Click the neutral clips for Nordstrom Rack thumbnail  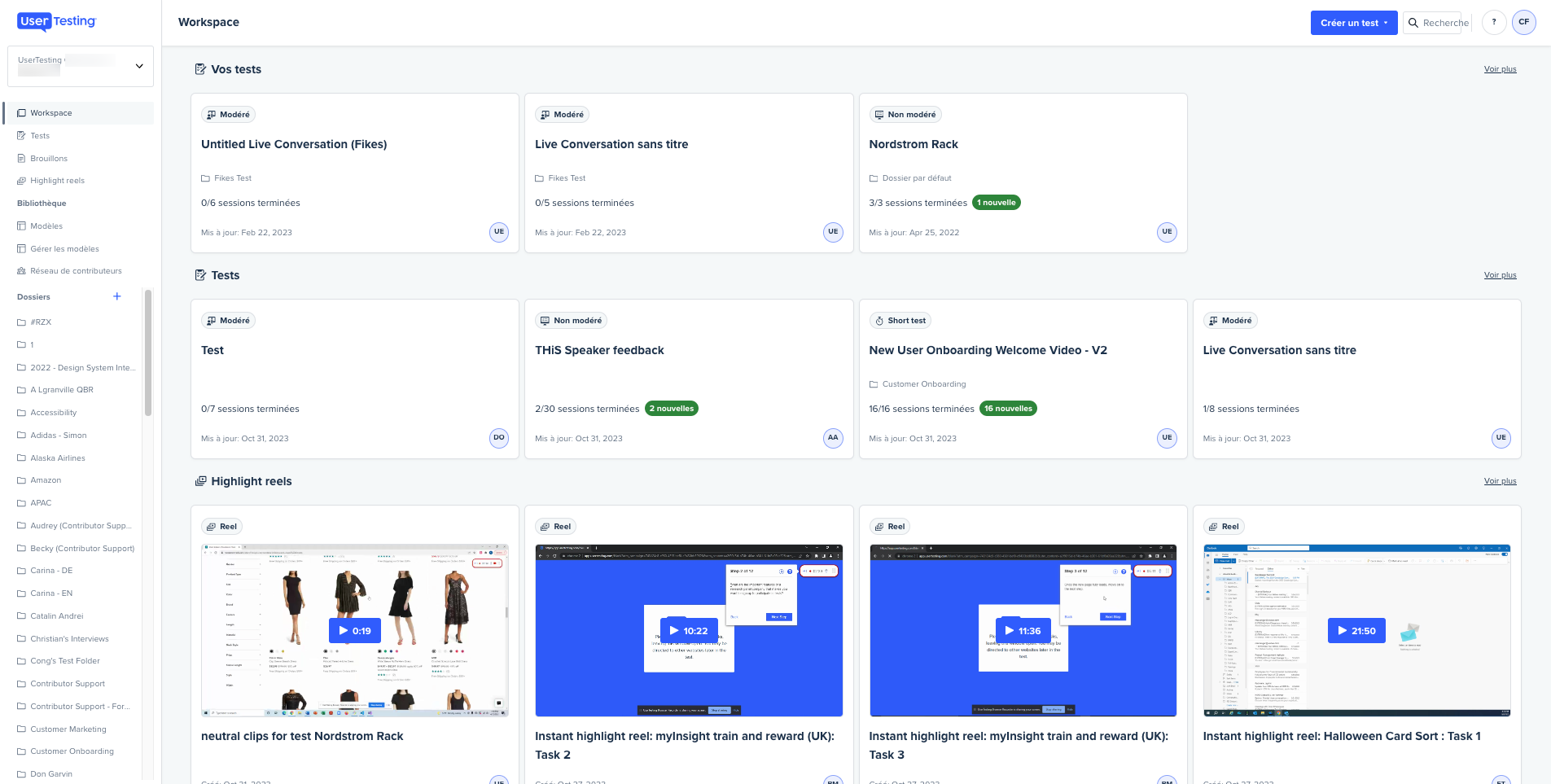(354, 630)
